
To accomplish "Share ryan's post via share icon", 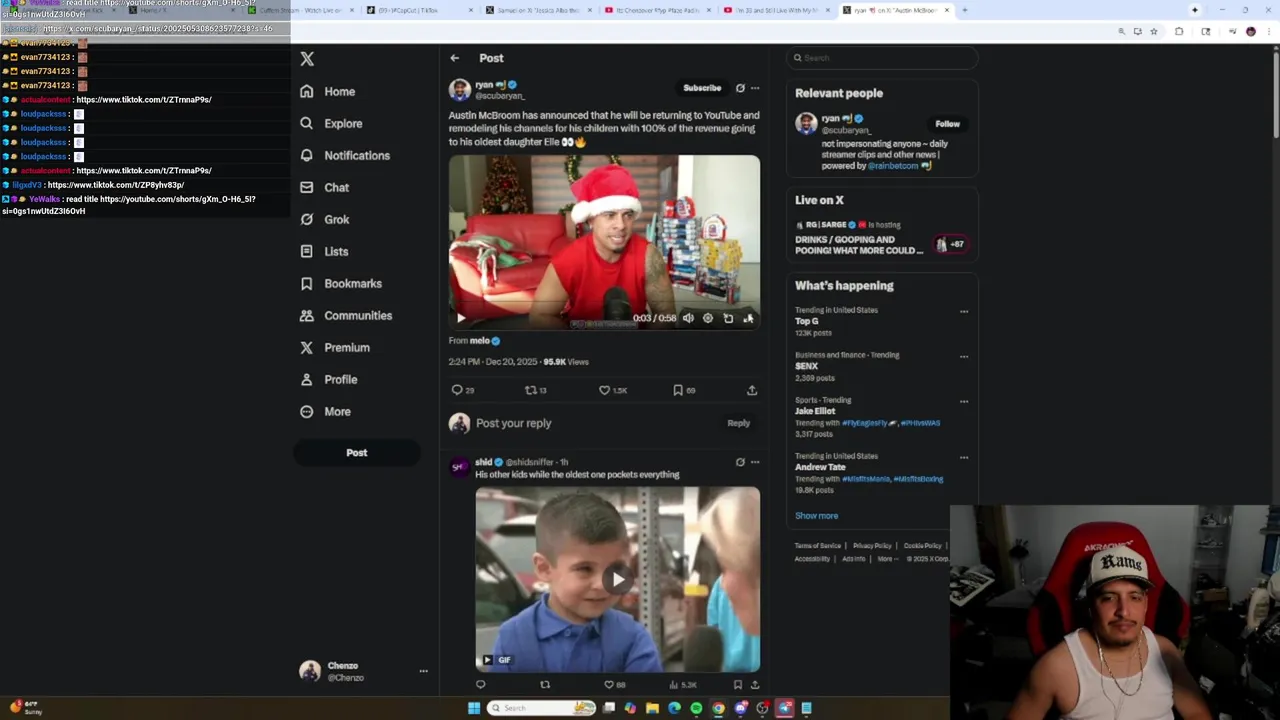I will [752, 390].
